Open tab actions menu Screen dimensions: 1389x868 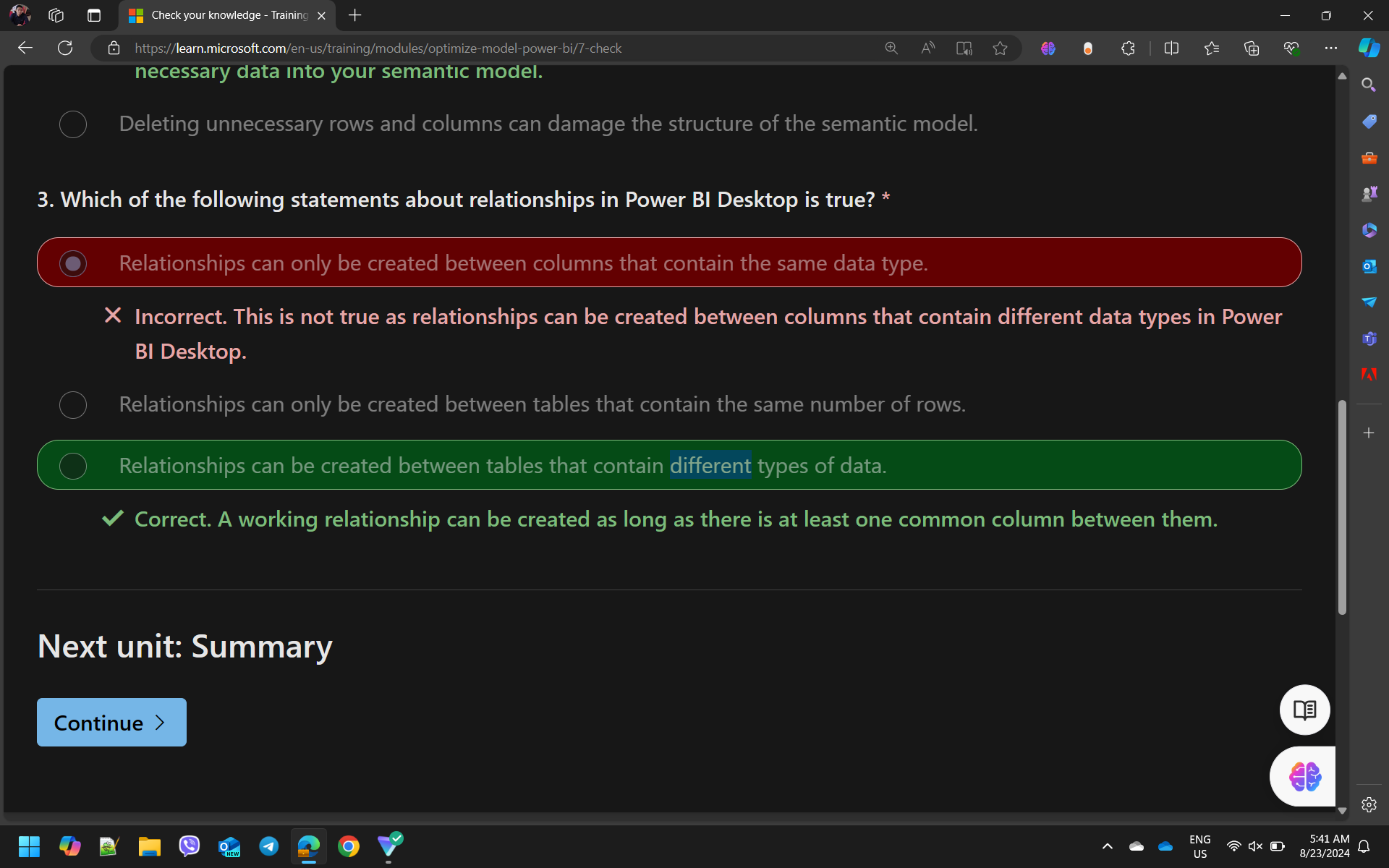click(x=94, y=15)
